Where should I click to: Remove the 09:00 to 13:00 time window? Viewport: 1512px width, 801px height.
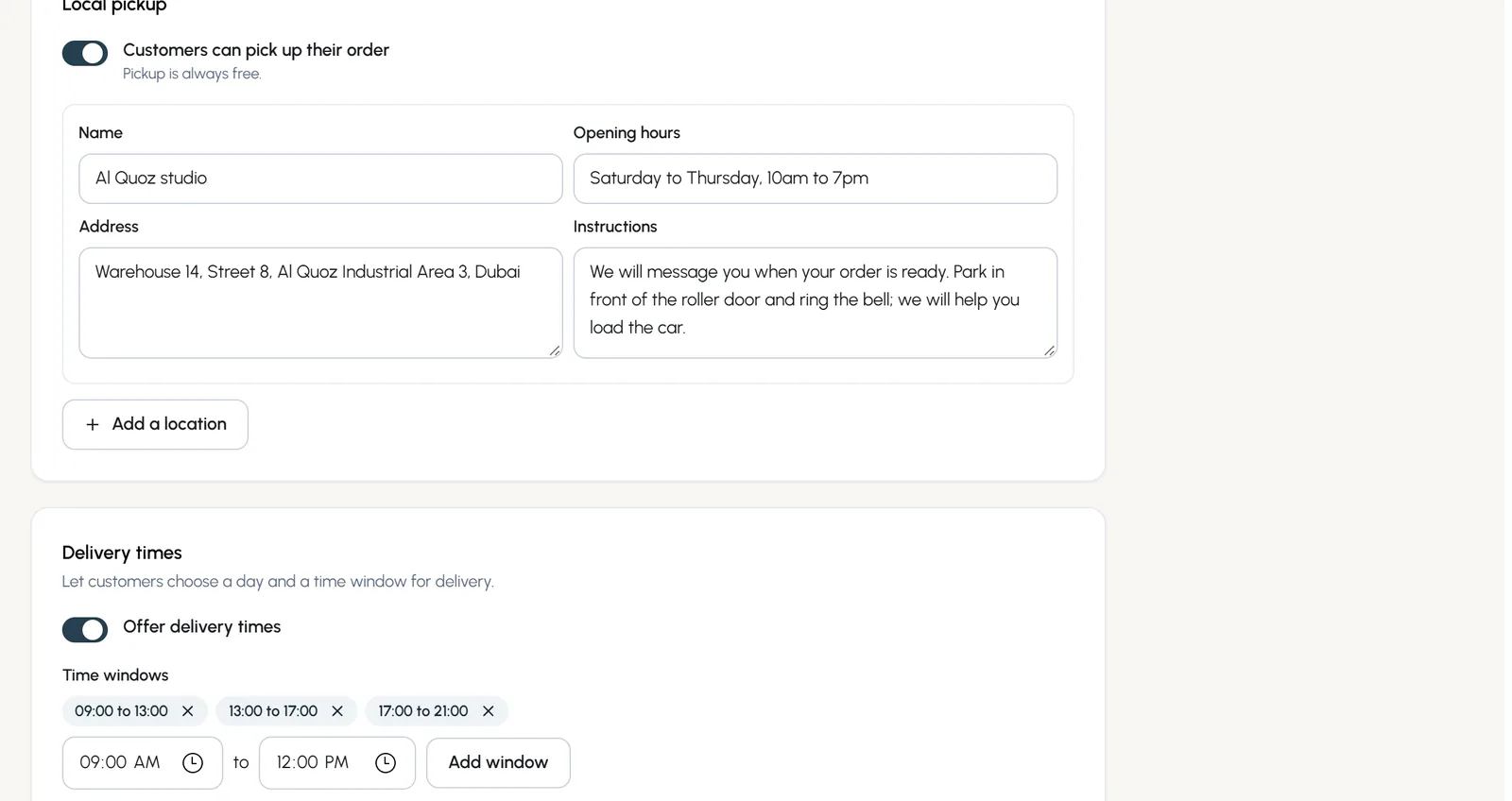pos(187,711)
